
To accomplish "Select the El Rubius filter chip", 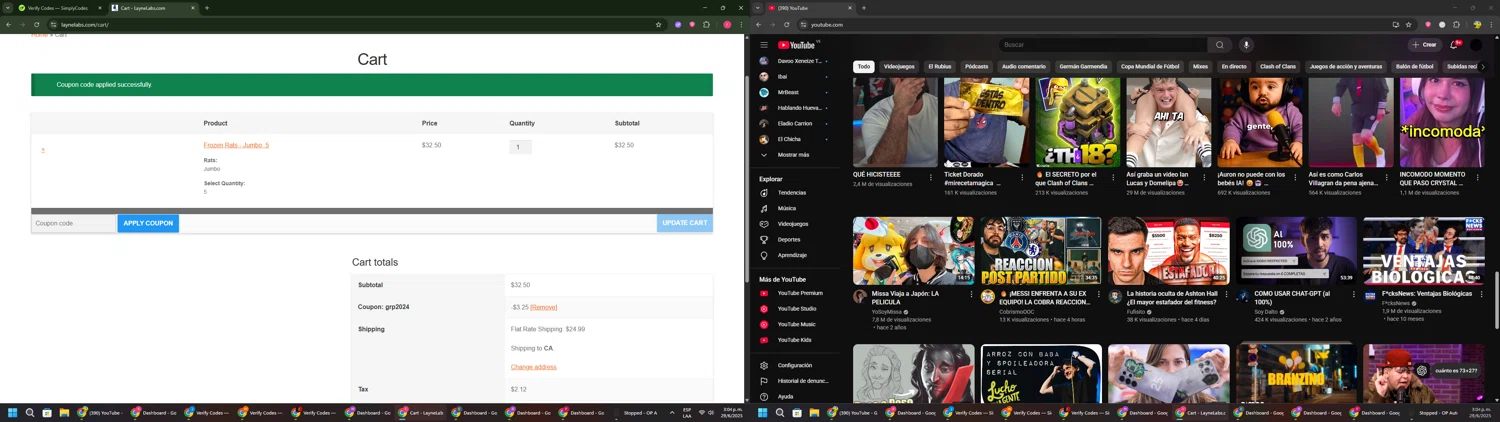I will 940,67.
